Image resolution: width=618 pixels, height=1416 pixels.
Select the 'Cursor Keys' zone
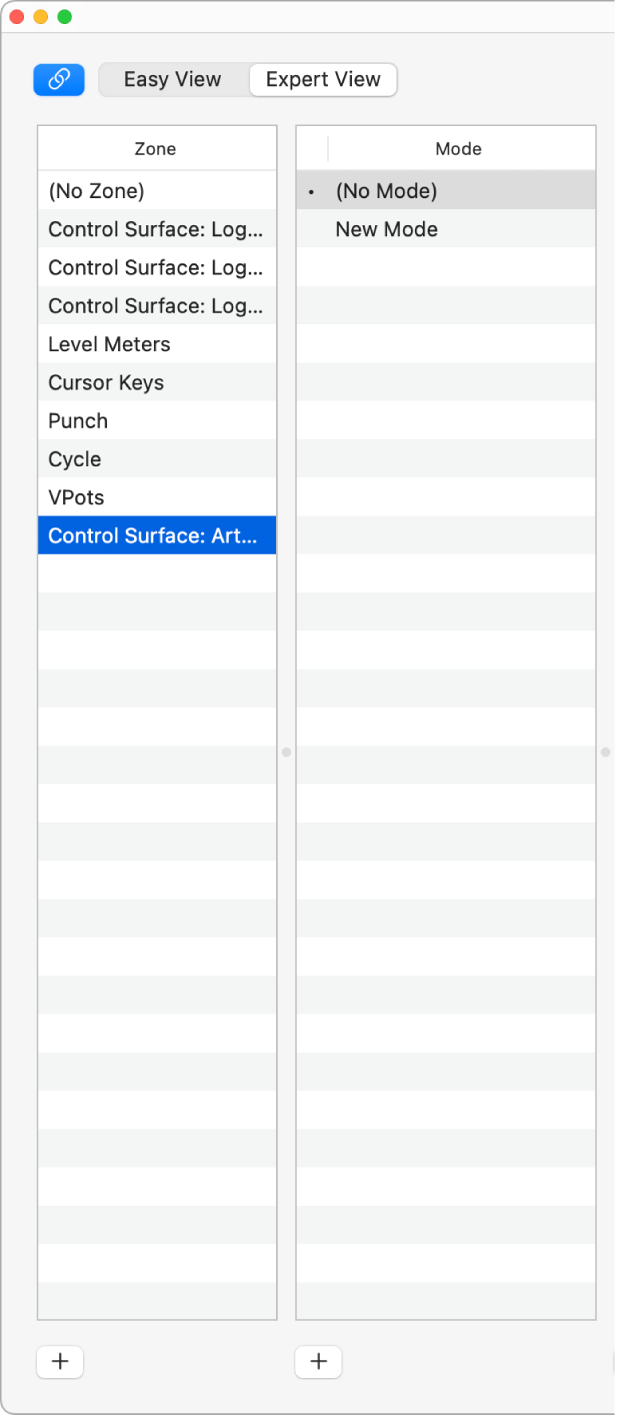coord(106,382)
